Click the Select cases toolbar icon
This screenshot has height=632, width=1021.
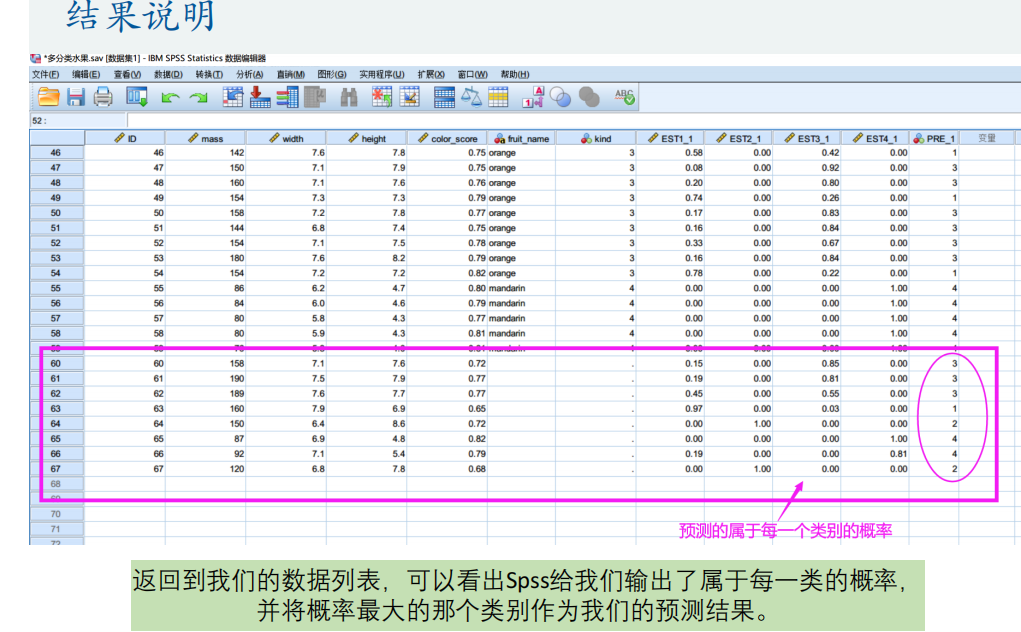[x=498, y=97]
